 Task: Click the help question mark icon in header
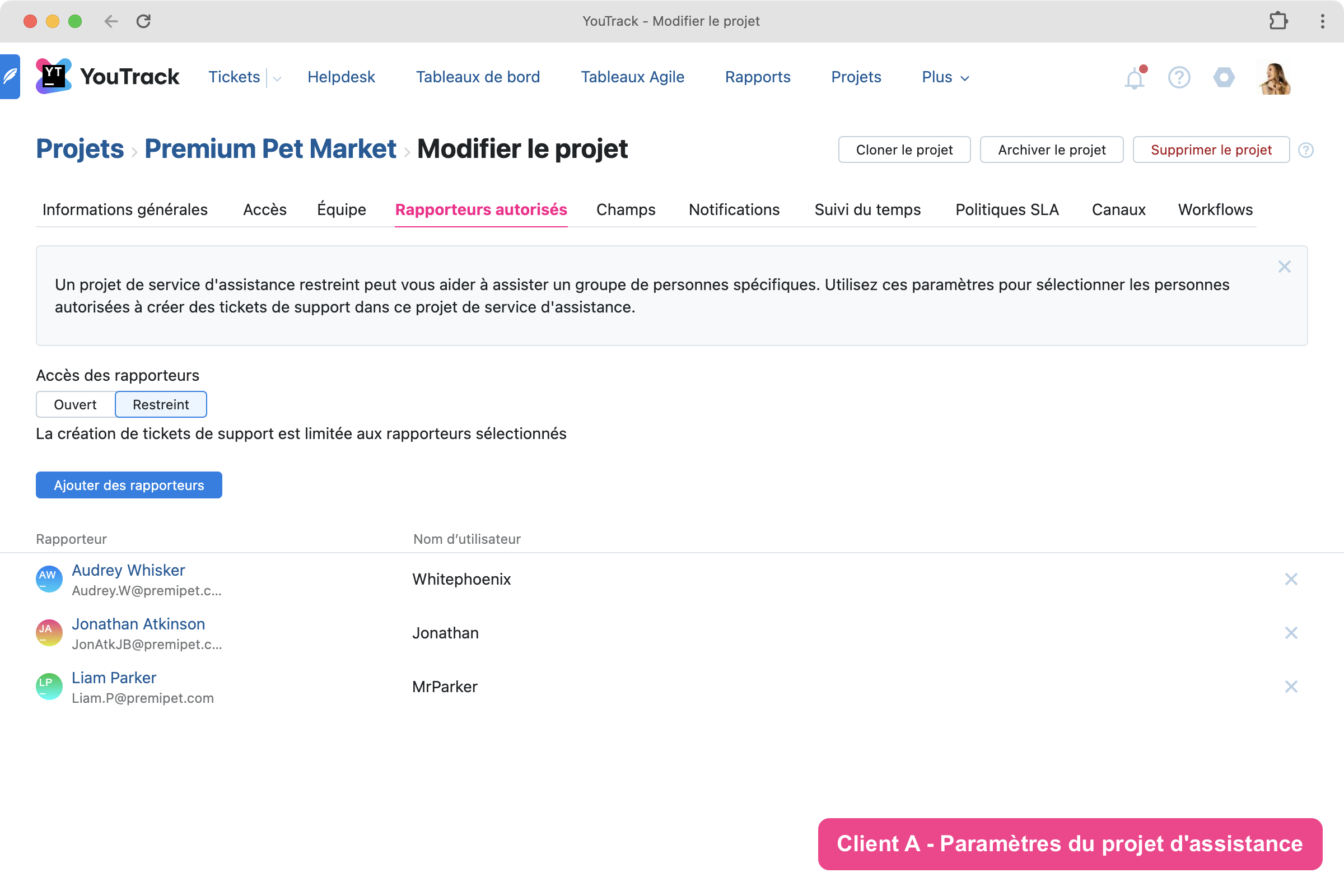tap(1179, 77)
